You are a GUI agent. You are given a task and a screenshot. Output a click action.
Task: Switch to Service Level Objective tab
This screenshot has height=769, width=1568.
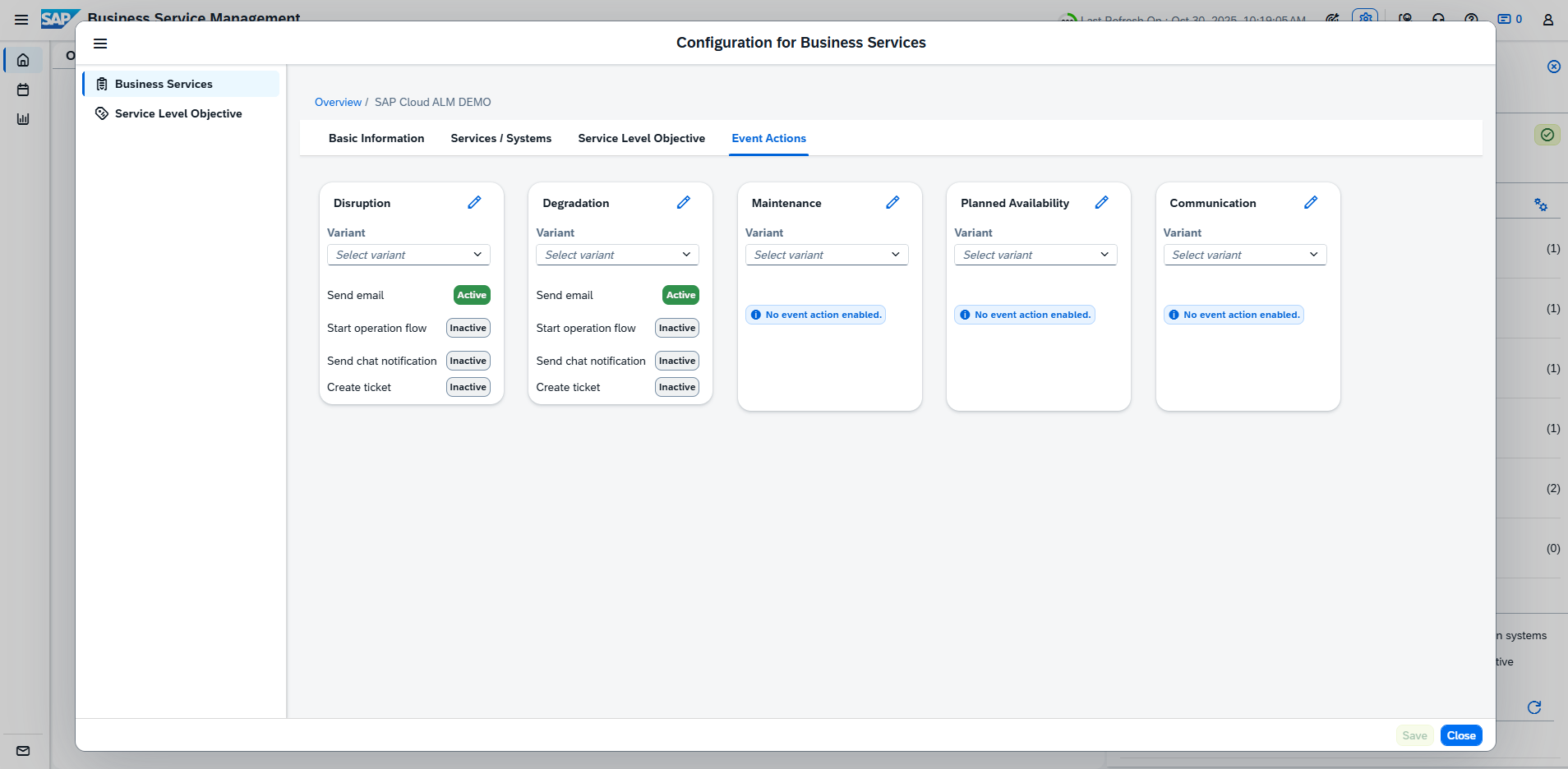click(641, 138)
